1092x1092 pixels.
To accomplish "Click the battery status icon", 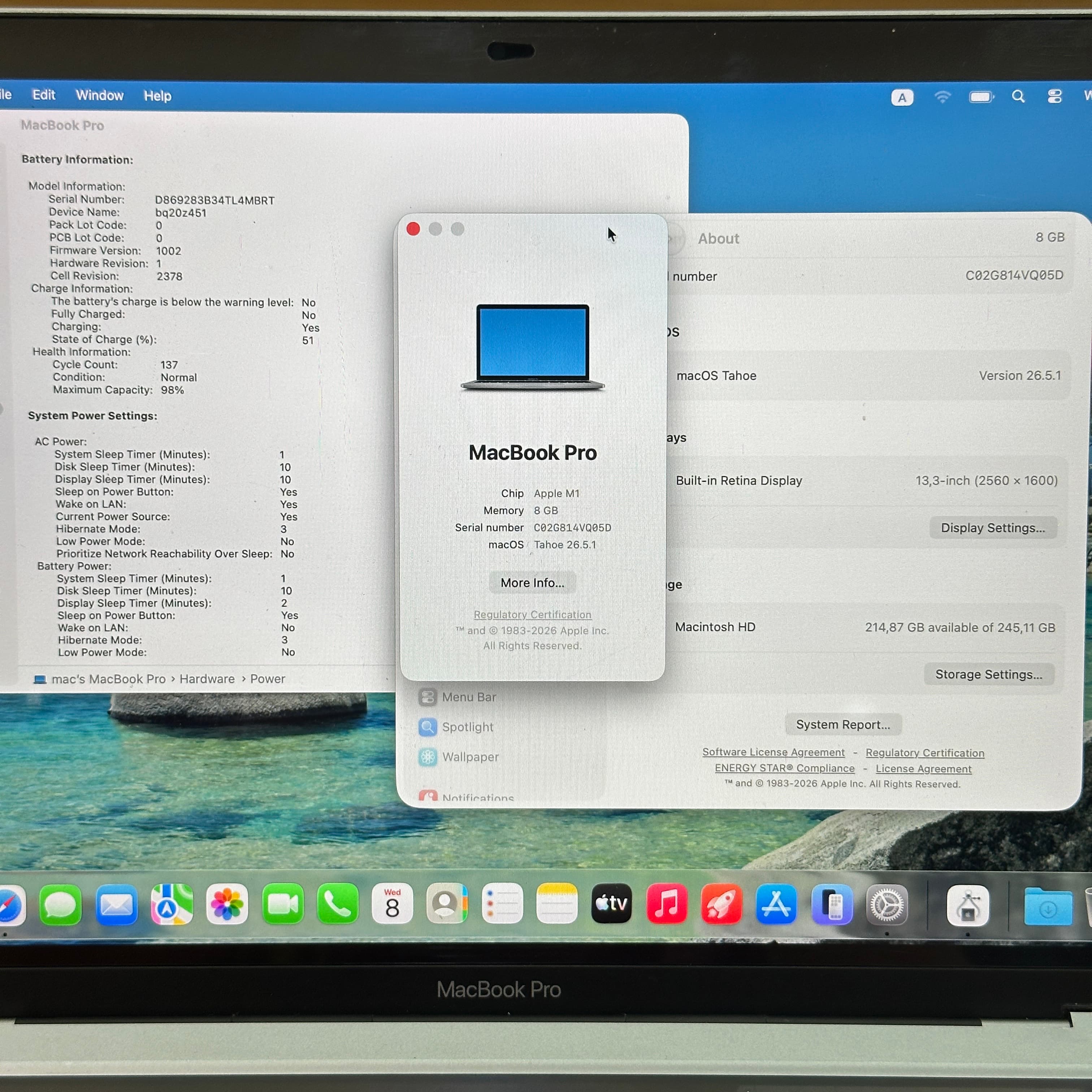I will [x=981, y=97].
